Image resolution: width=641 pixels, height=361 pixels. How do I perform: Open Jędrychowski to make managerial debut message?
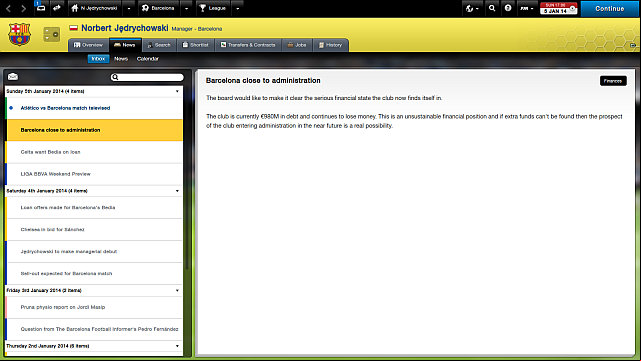tap(94, 251)
